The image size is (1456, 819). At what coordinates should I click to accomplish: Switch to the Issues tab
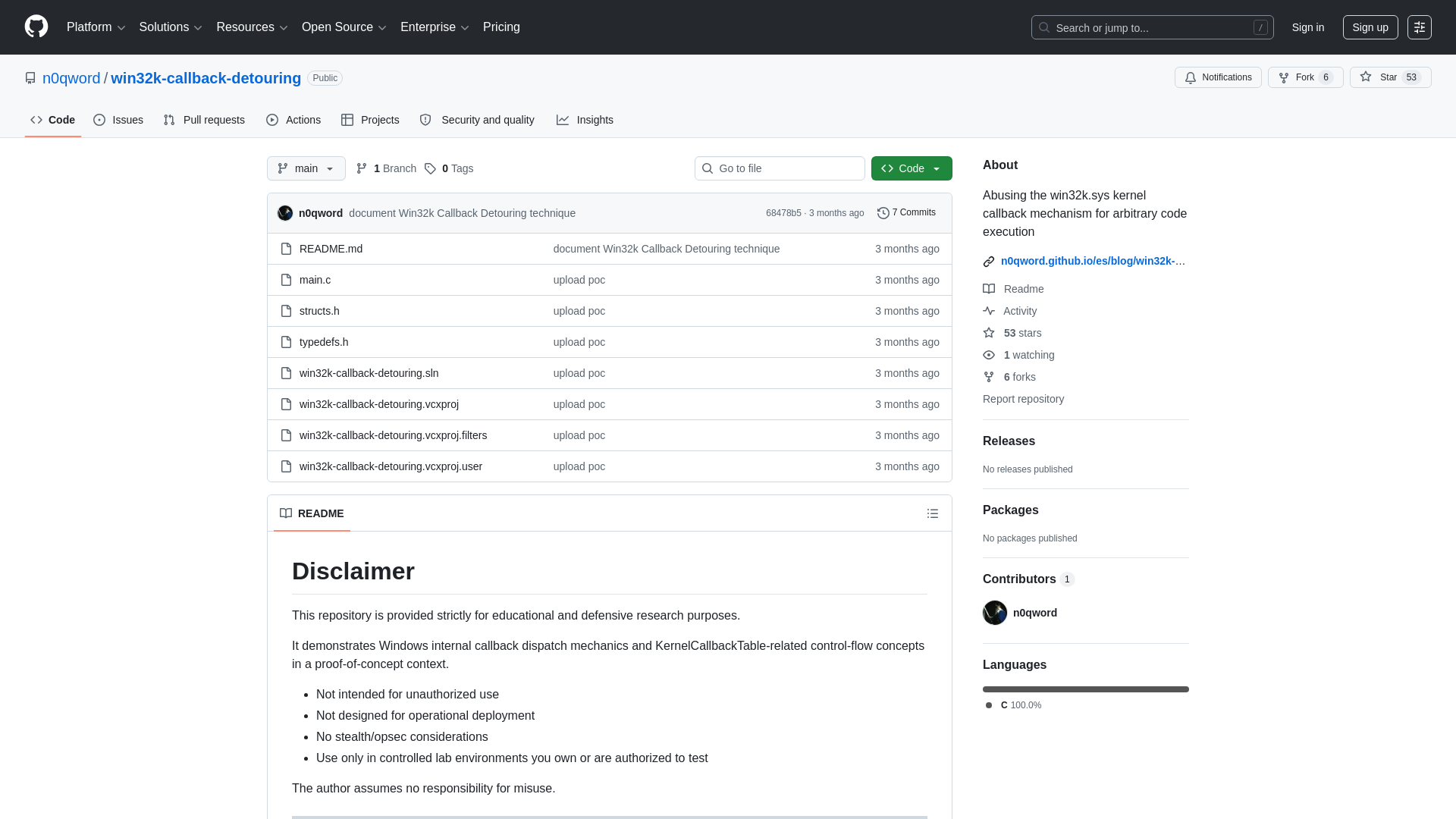tap(118, 120)
